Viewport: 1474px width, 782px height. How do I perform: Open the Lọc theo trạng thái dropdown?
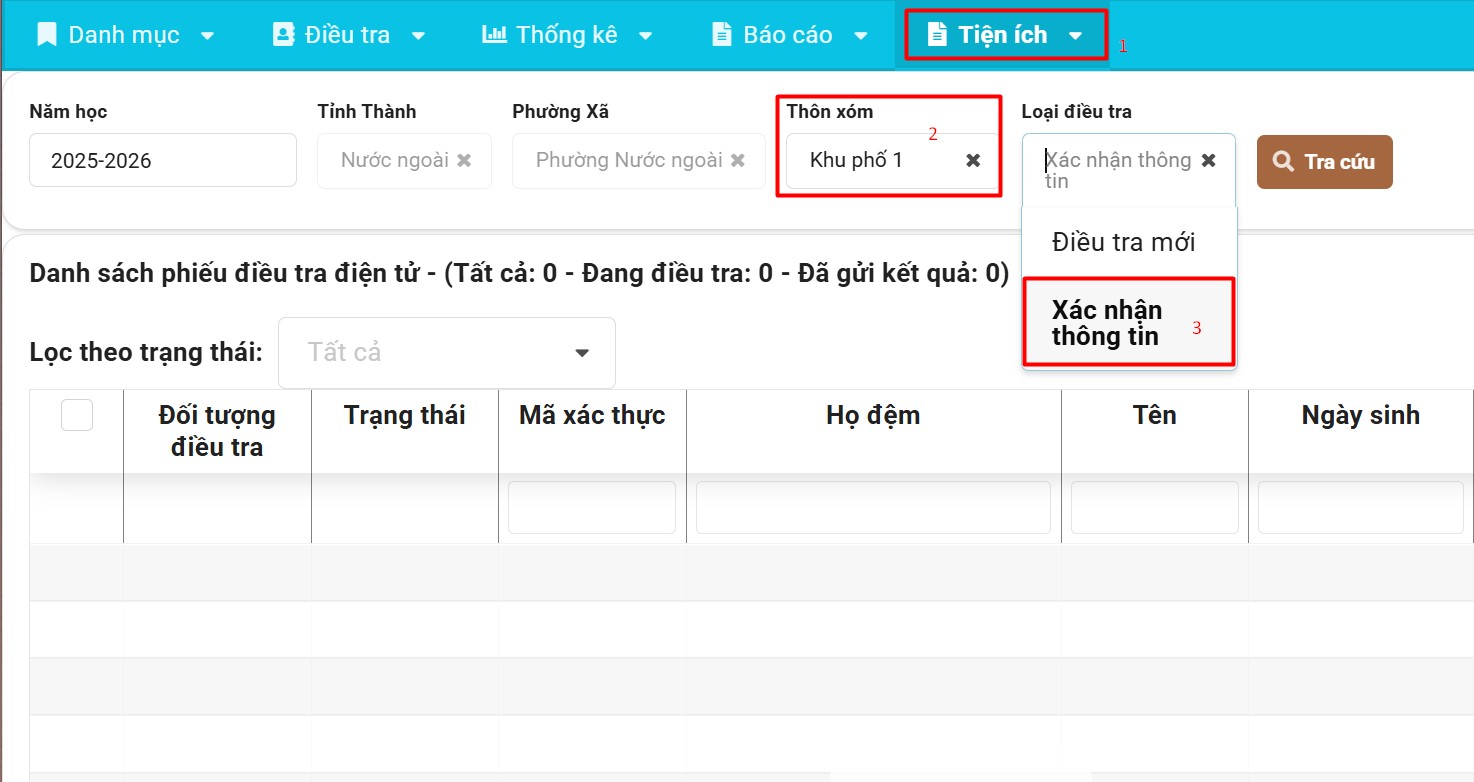coord(446,353)
